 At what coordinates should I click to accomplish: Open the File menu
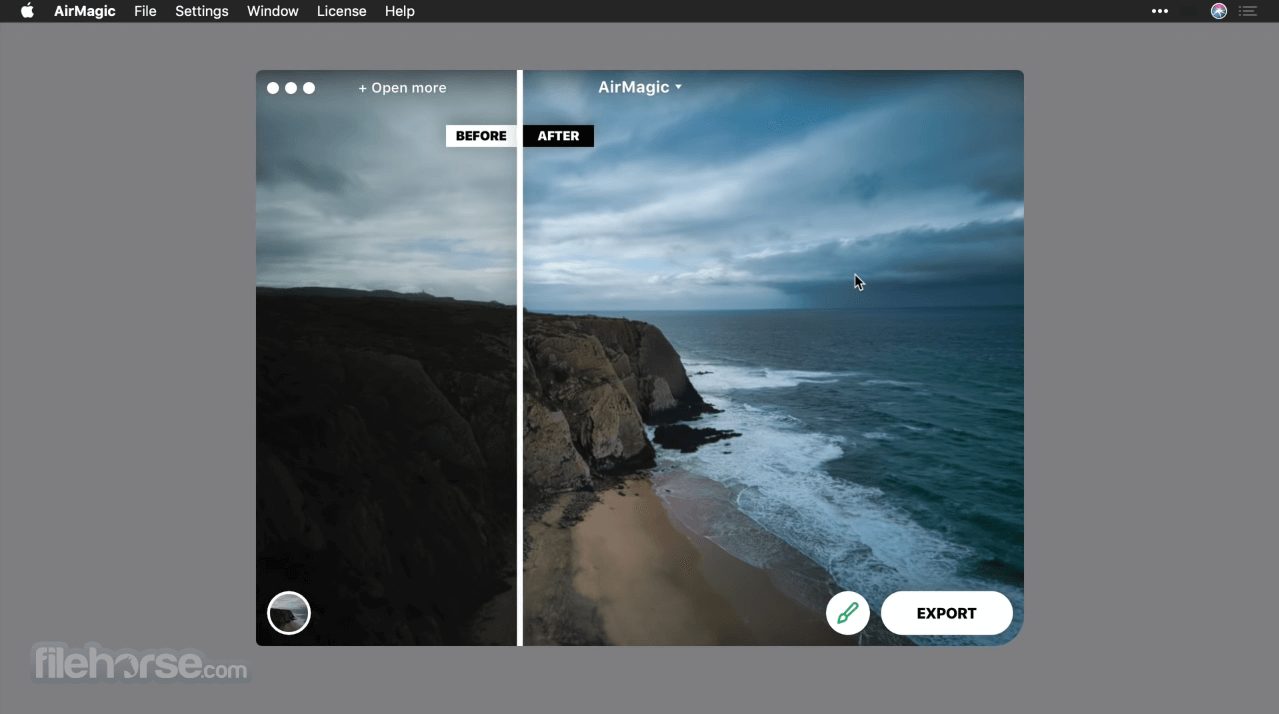click(x=145, y=11)
